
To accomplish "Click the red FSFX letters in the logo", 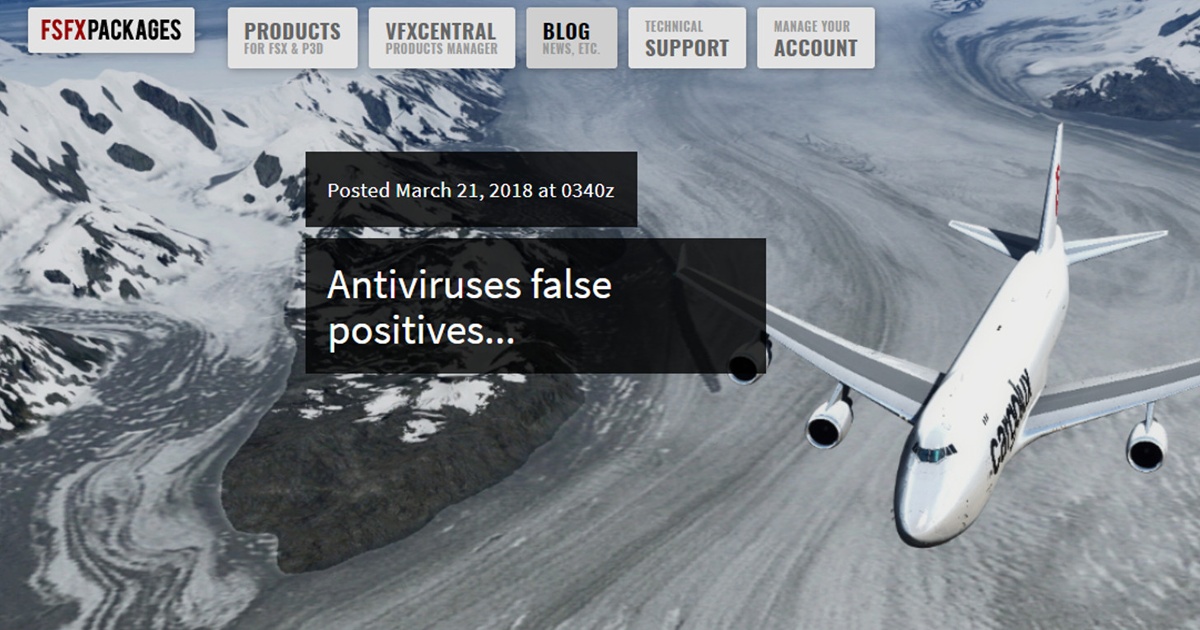I will (63, 31).
